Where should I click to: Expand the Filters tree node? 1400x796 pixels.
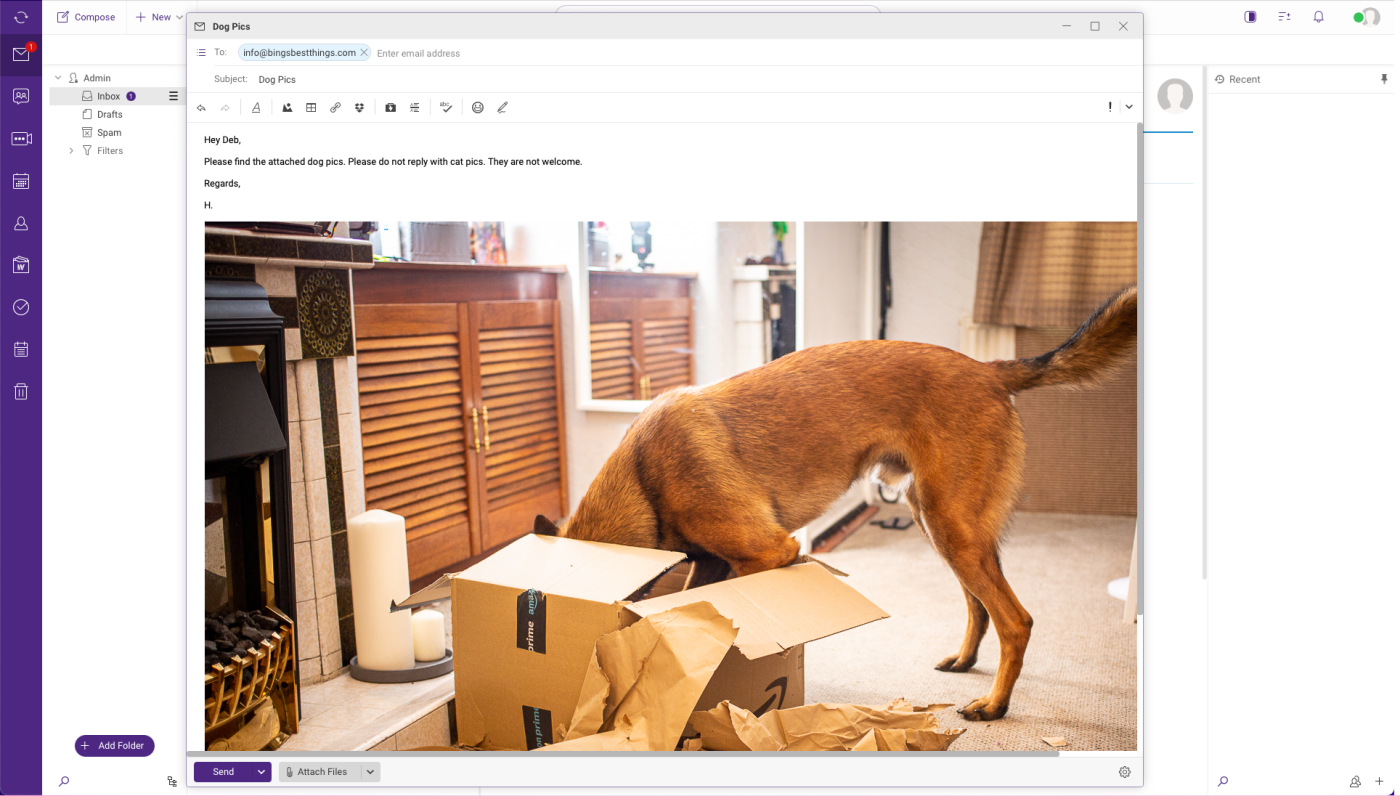(x=71, y=151)
